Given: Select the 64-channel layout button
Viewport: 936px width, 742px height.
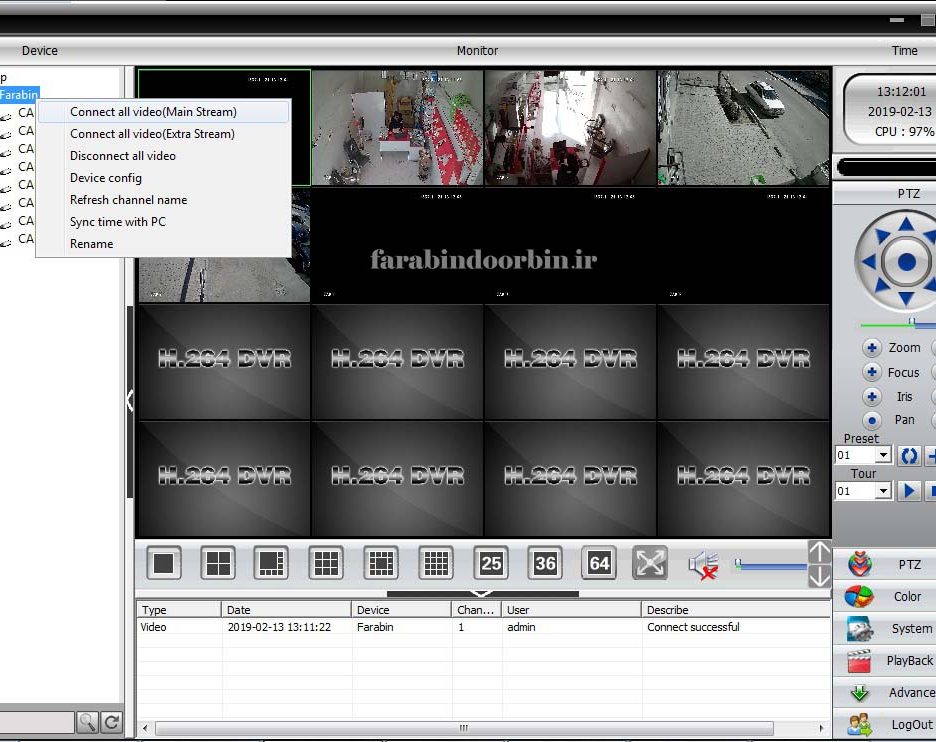Looking at the screenshot, I should [x=599, y=564].
